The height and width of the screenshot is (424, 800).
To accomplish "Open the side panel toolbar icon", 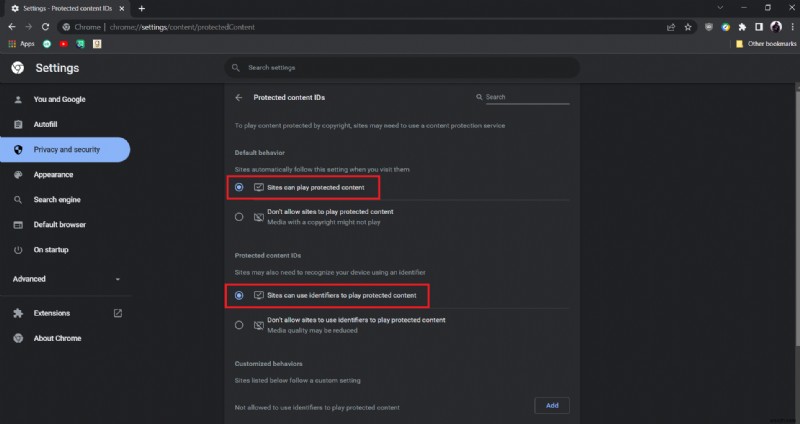I will pos(759,27).
